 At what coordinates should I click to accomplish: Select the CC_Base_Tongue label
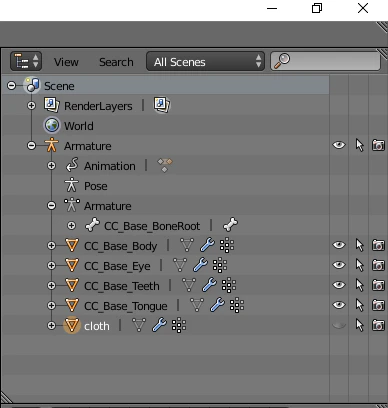click(126, 306)
